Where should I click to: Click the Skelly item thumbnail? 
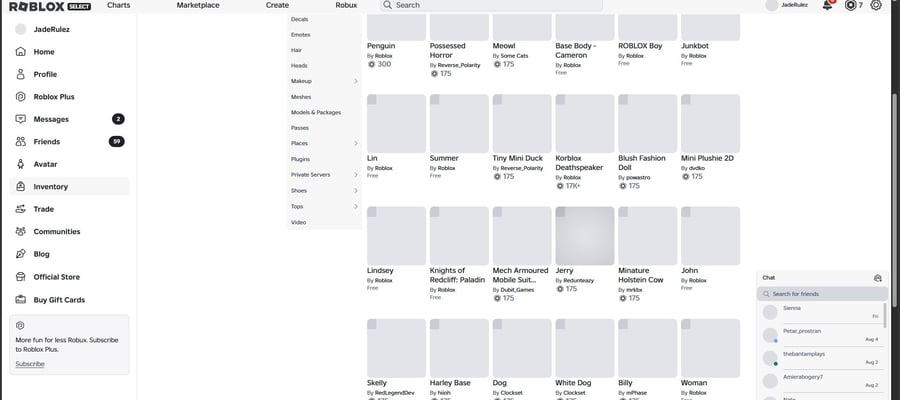(x=396, y=348)
